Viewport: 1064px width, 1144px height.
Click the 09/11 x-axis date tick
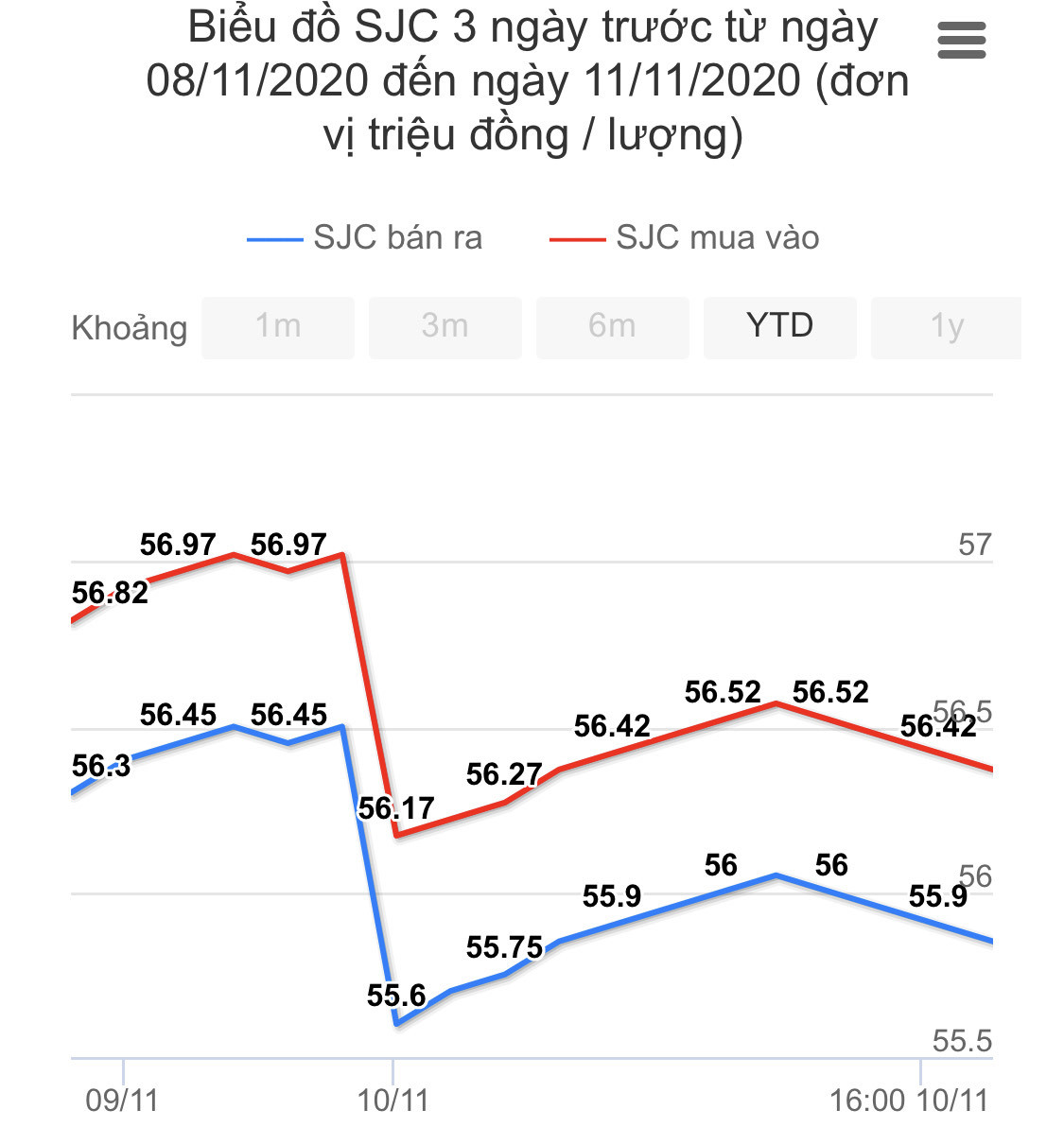coord(122,1100)
